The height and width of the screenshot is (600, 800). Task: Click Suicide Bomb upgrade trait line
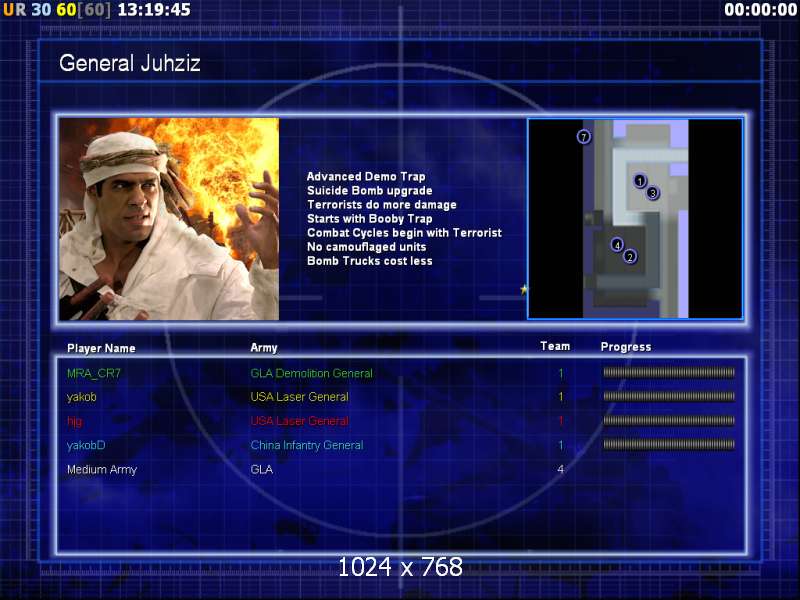click(369, 191)
